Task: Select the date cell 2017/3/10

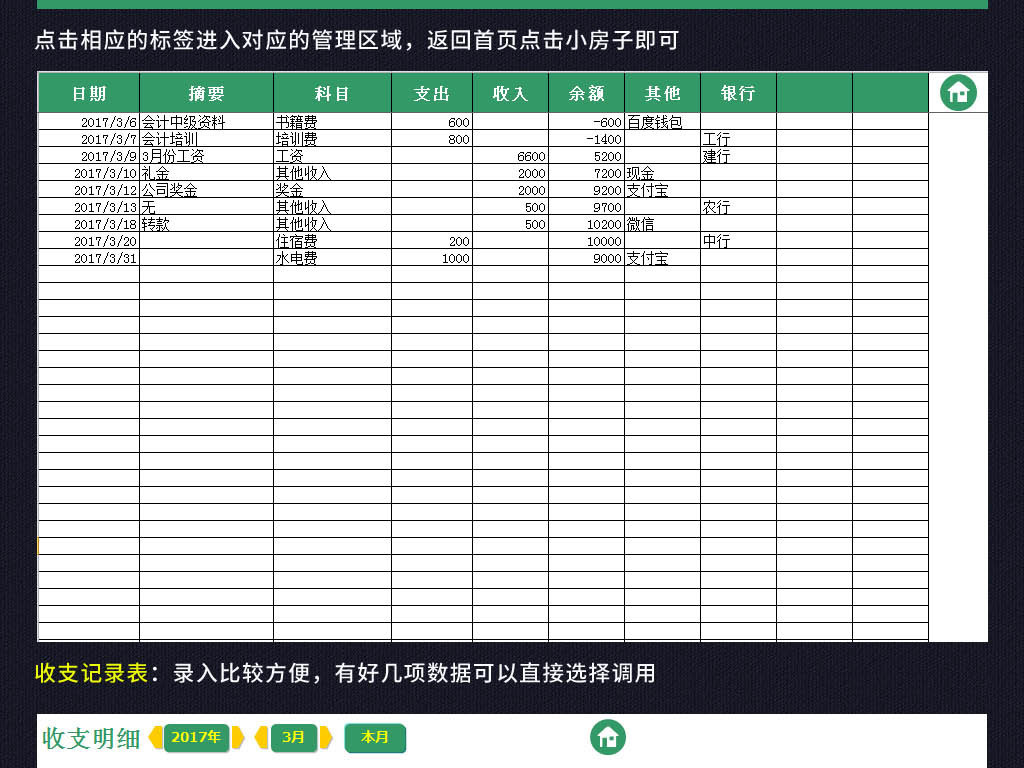Action: click(89, 173)
